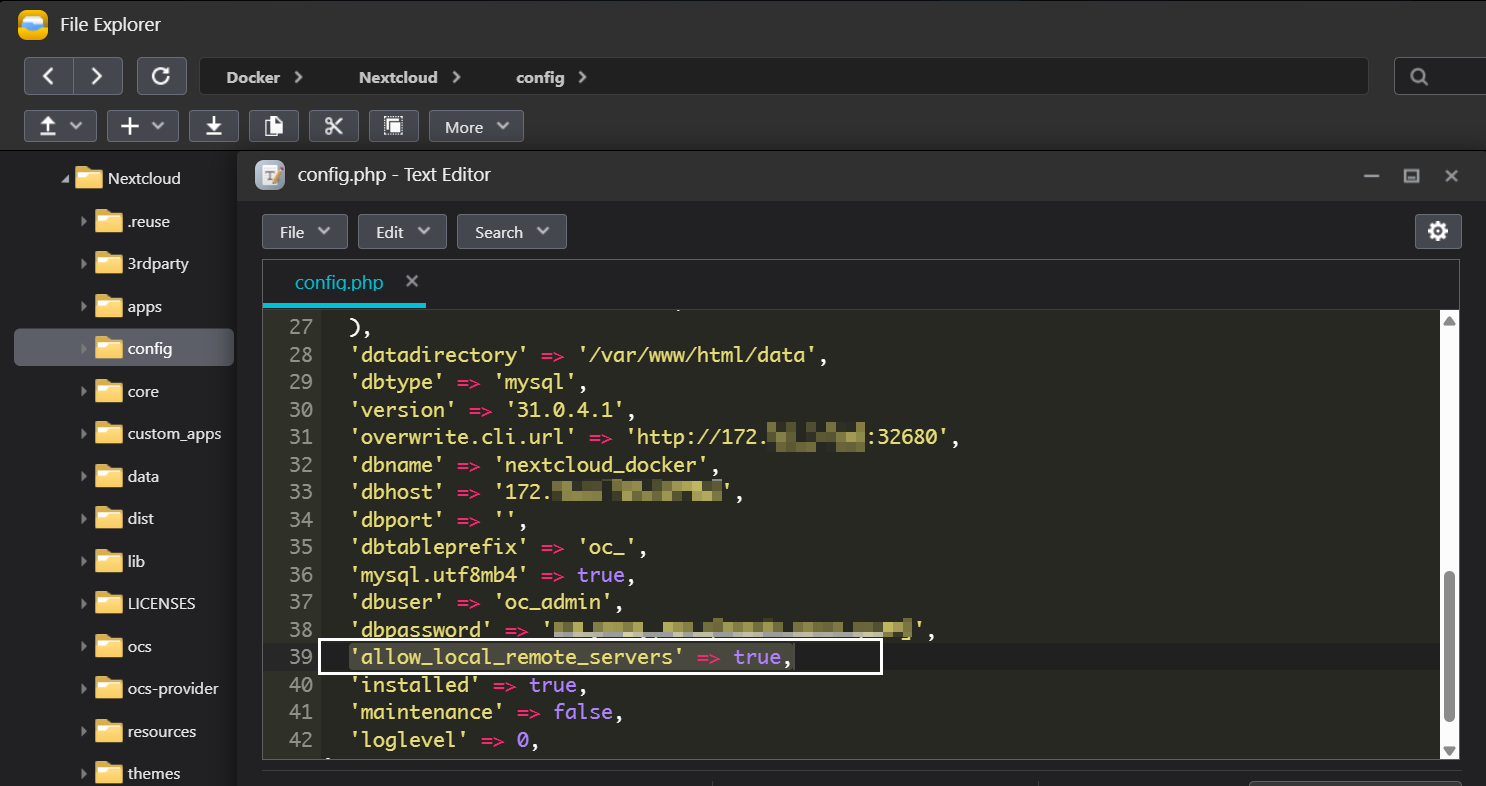Click the back navigation arrow

(49, 76)
